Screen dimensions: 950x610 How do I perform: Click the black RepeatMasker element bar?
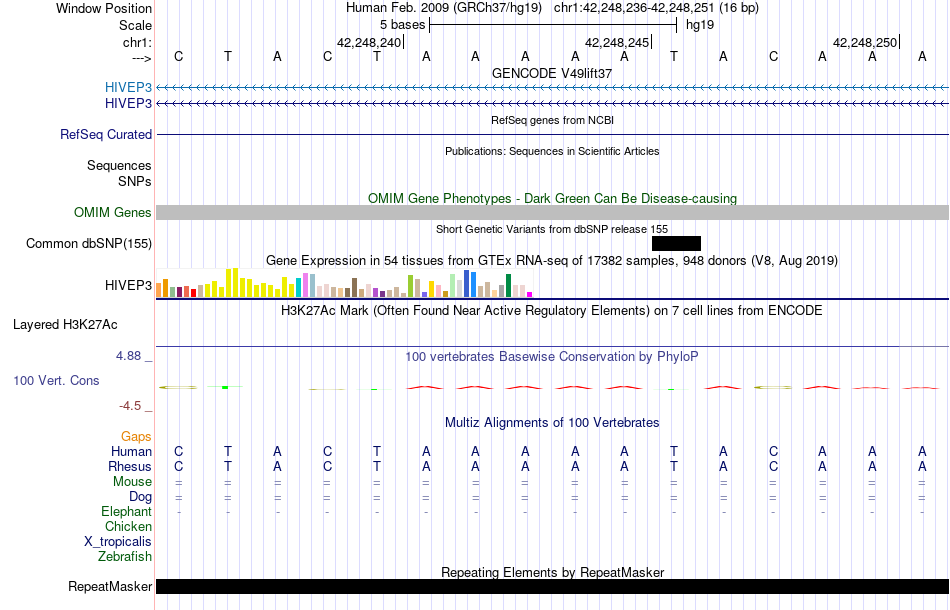(x=553, y=586)
